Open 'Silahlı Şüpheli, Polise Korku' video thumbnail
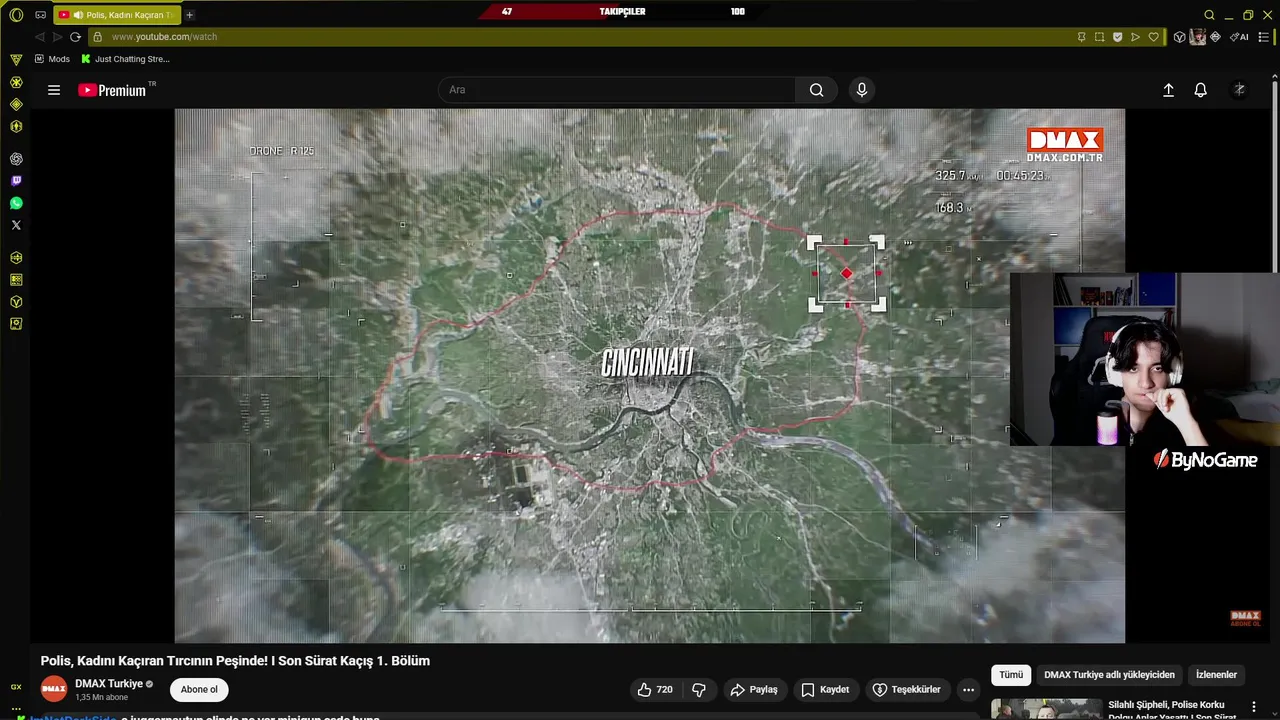 pyautogui.click(x=1046, y=709)
